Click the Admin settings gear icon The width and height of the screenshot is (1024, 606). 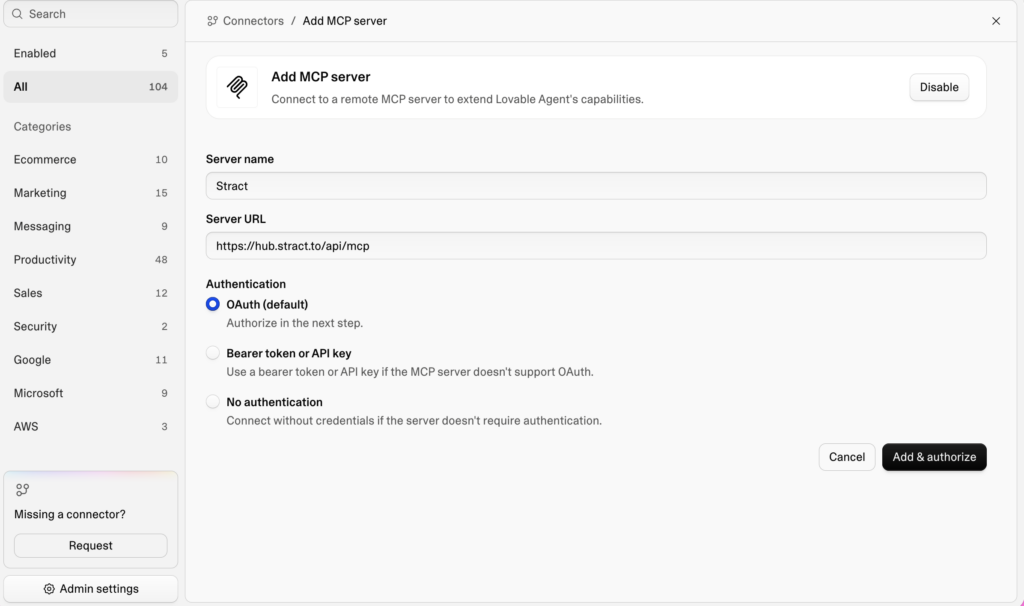click(x=49, y=589)
